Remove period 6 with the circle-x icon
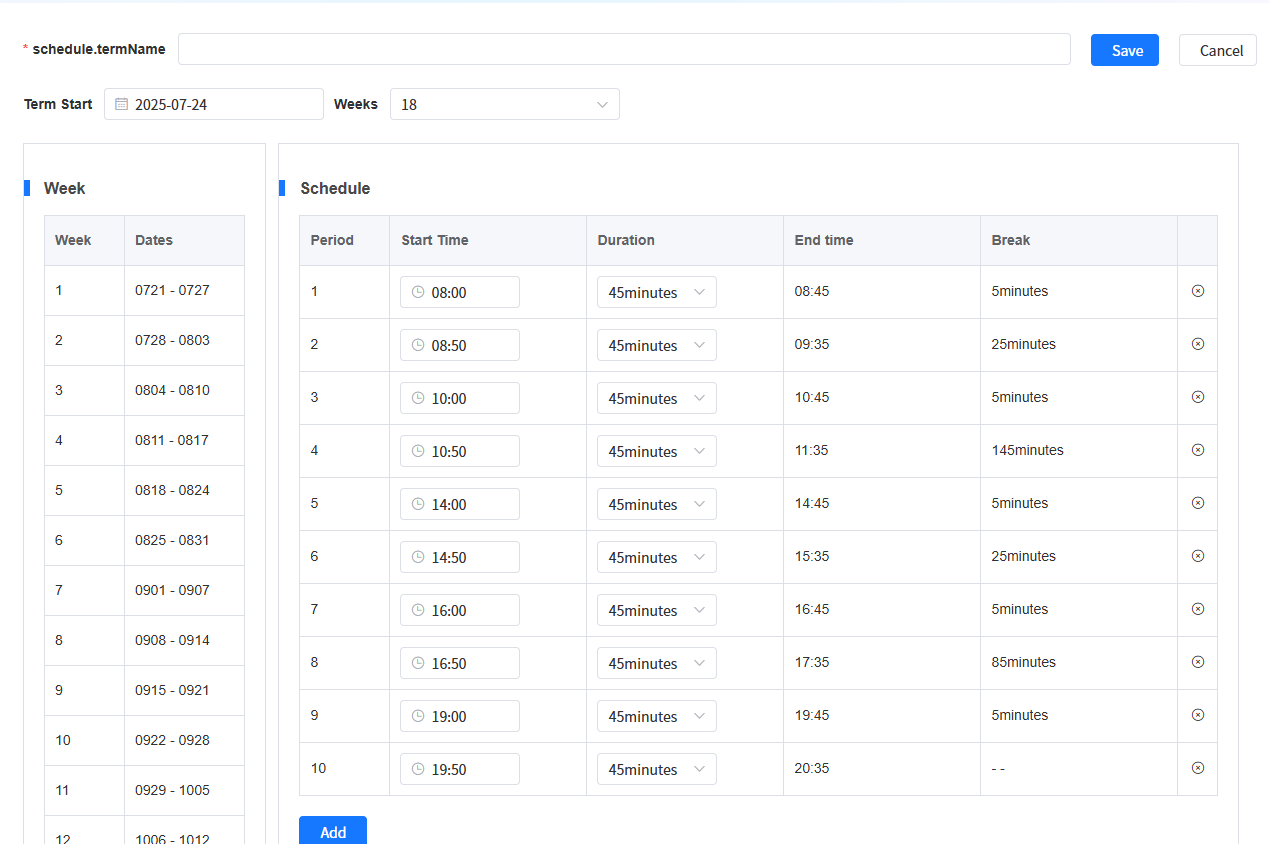The width and height of the screenshot is (1269, 844). [x=1197, y=556]
